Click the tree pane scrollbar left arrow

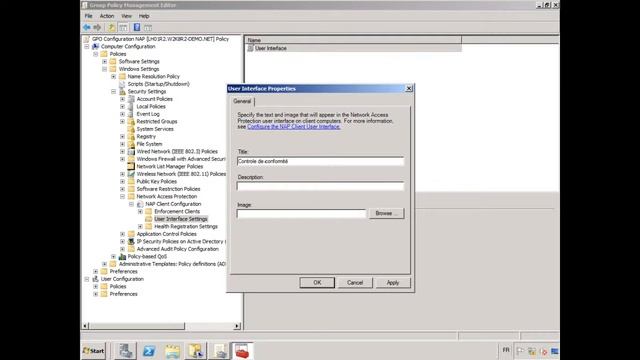tap(85, 326)
